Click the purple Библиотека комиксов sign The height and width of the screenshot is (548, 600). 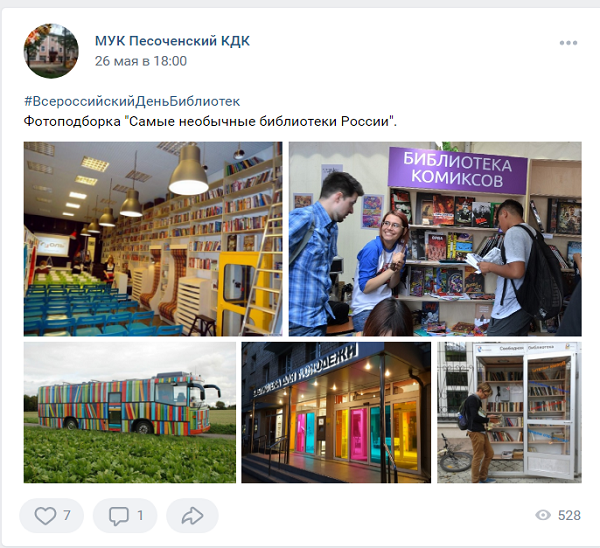pos(458,170)
